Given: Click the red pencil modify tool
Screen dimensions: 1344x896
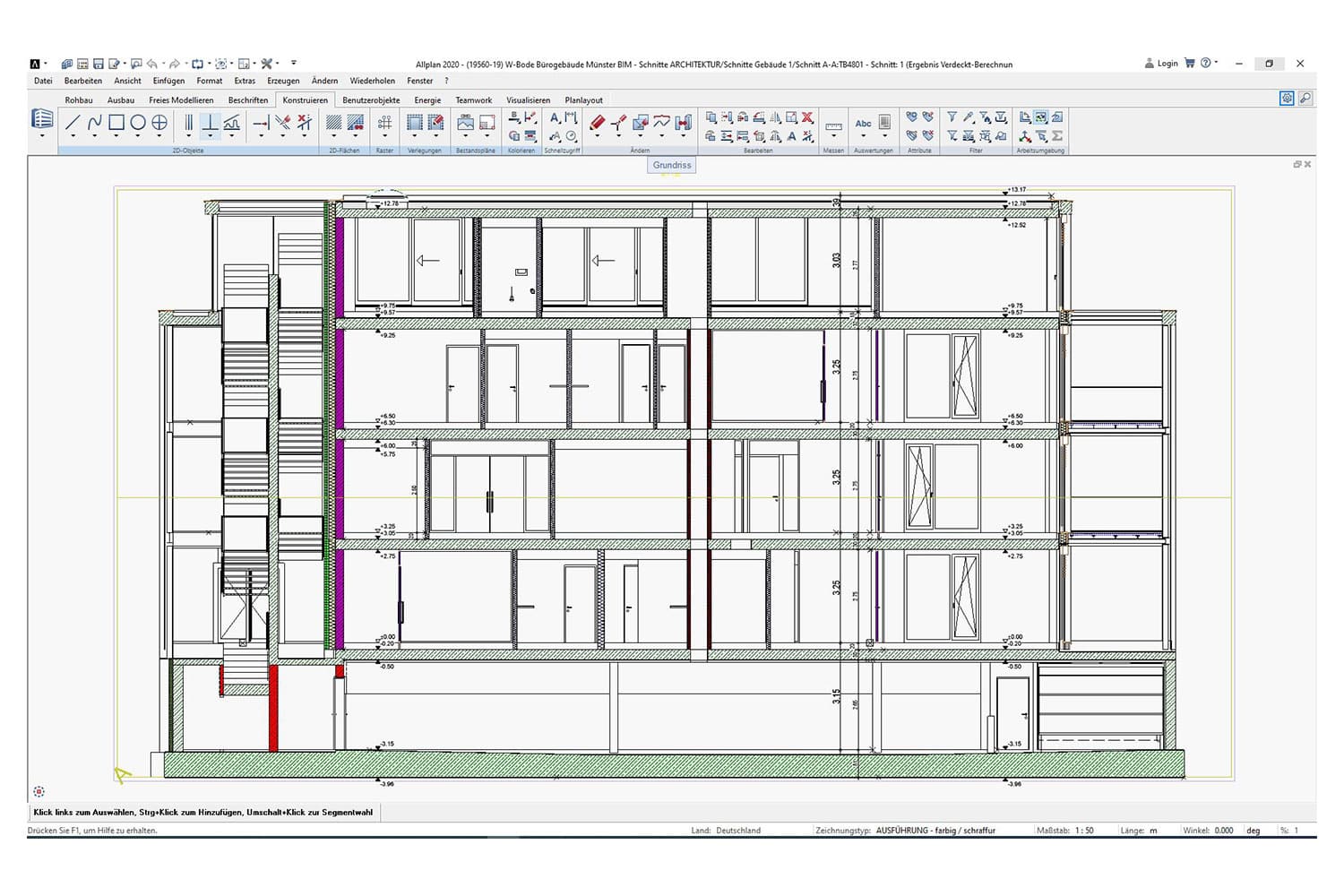Looking at the screenshot, I should pos(597,123).
